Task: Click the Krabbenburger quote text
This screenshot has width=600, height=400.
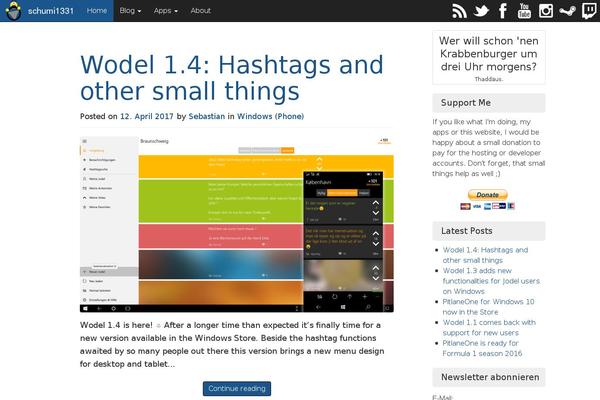Action: coord(489,54)
